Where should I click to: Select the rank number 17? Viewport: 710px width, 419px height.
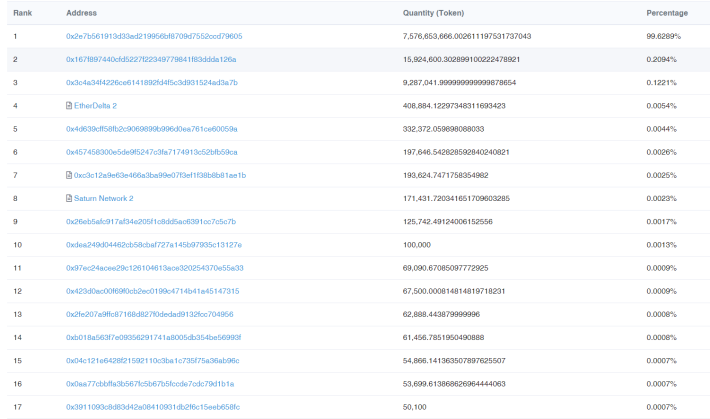(17, 407)
